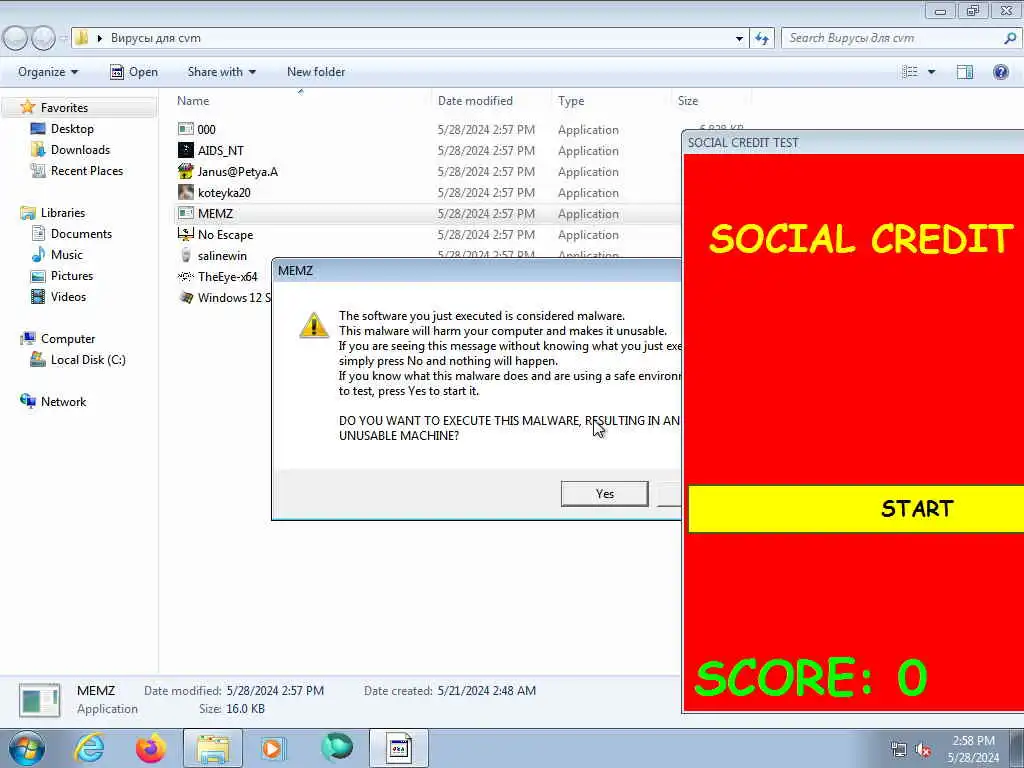Select the TheEye-x64 file icon

pos(185,276)
